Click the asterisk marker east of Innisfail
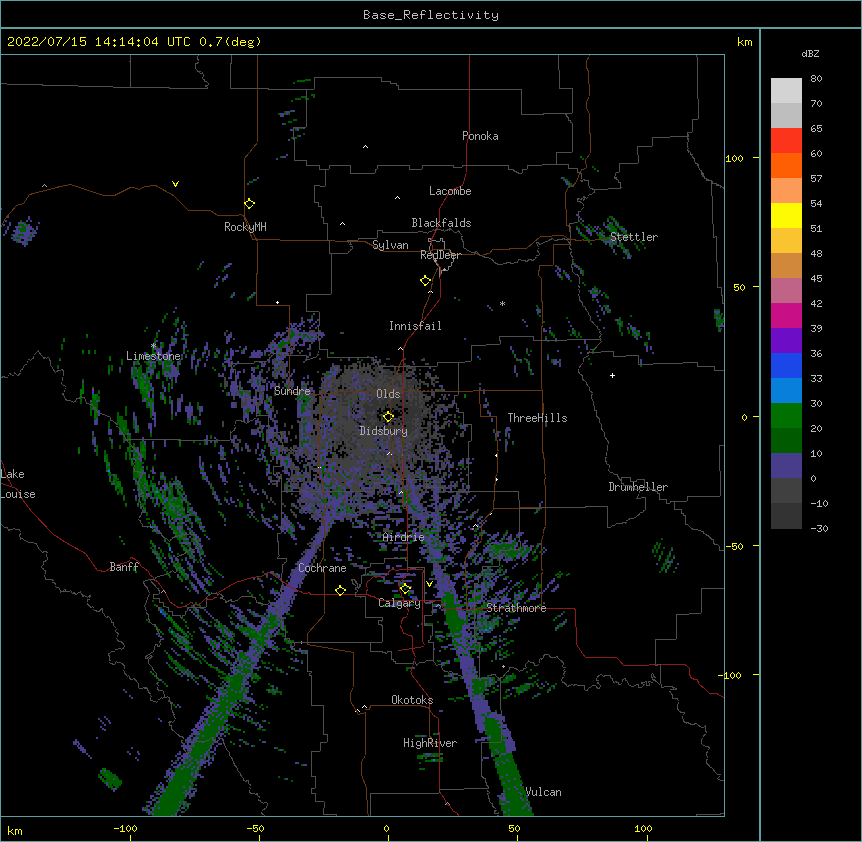Viewport: 862px width, 842px height. click(502, 303)
